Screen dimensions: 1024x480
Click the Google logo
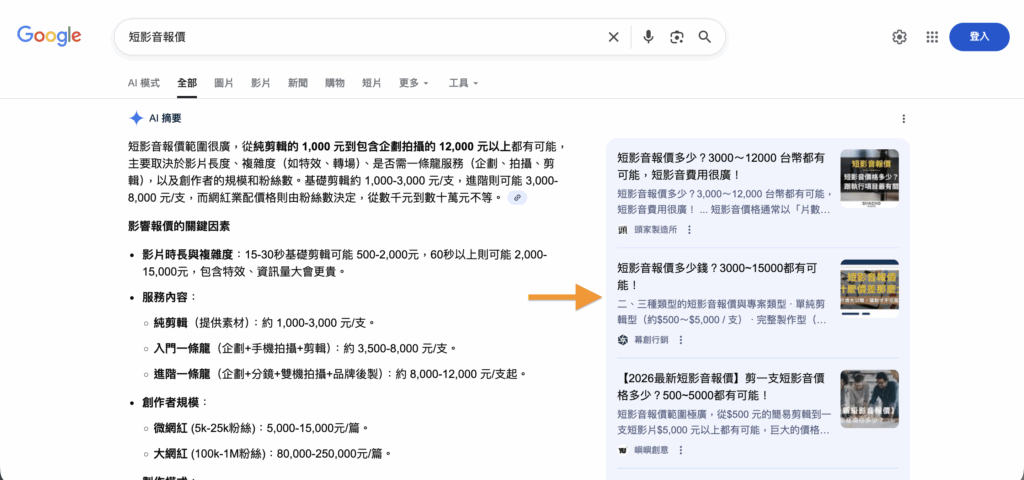[x=49, y=36]
